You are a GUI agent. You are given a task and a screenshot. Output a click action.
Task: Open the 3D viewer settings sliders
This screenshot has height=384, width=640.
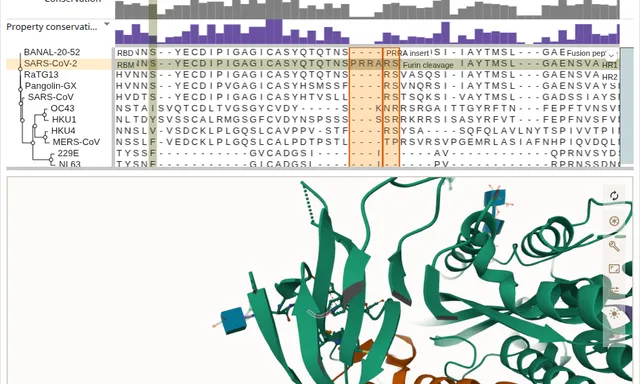[x=614, y=290]
